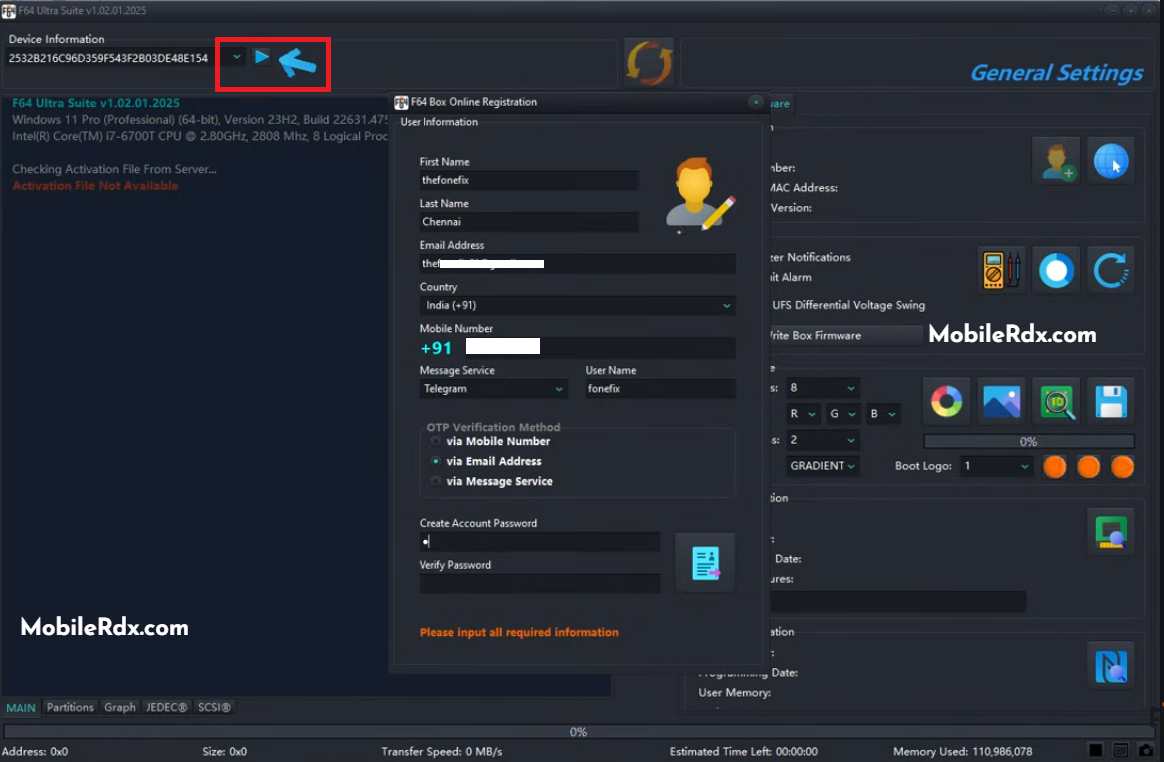This screenshot has width=1164, height=762.
Task: Open the add user account icon
Action: [1057, 161]
